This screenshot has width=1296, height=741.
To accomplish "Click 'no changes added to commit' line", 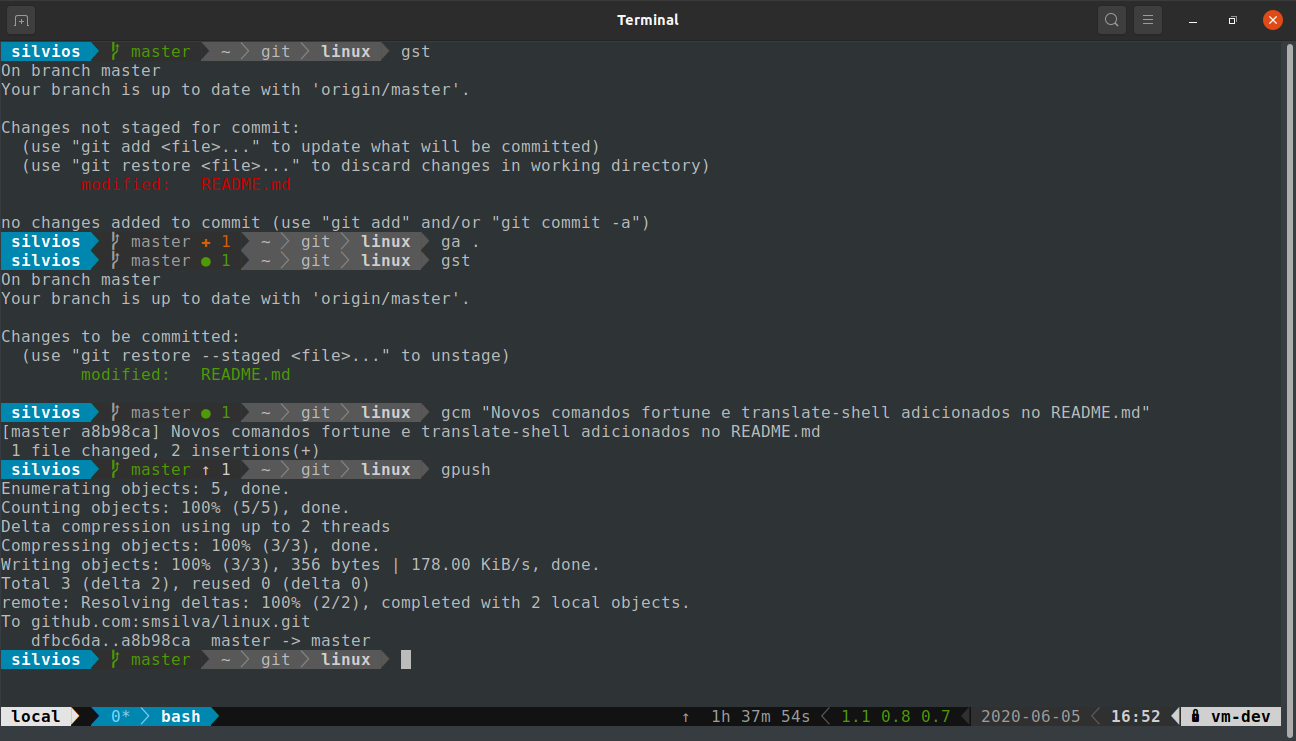I will tap(326, 223).
